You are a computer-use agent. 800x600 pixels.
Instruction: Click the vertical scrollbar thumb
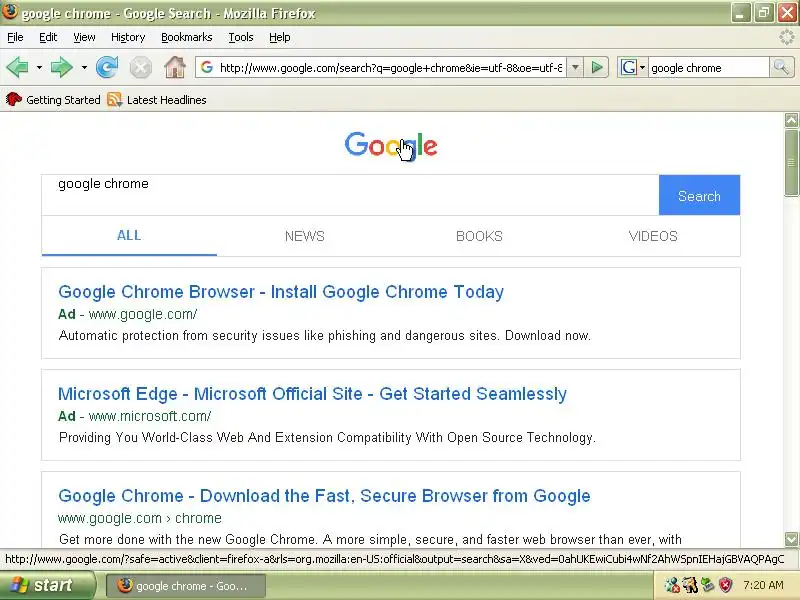click(x=791, y=162)
